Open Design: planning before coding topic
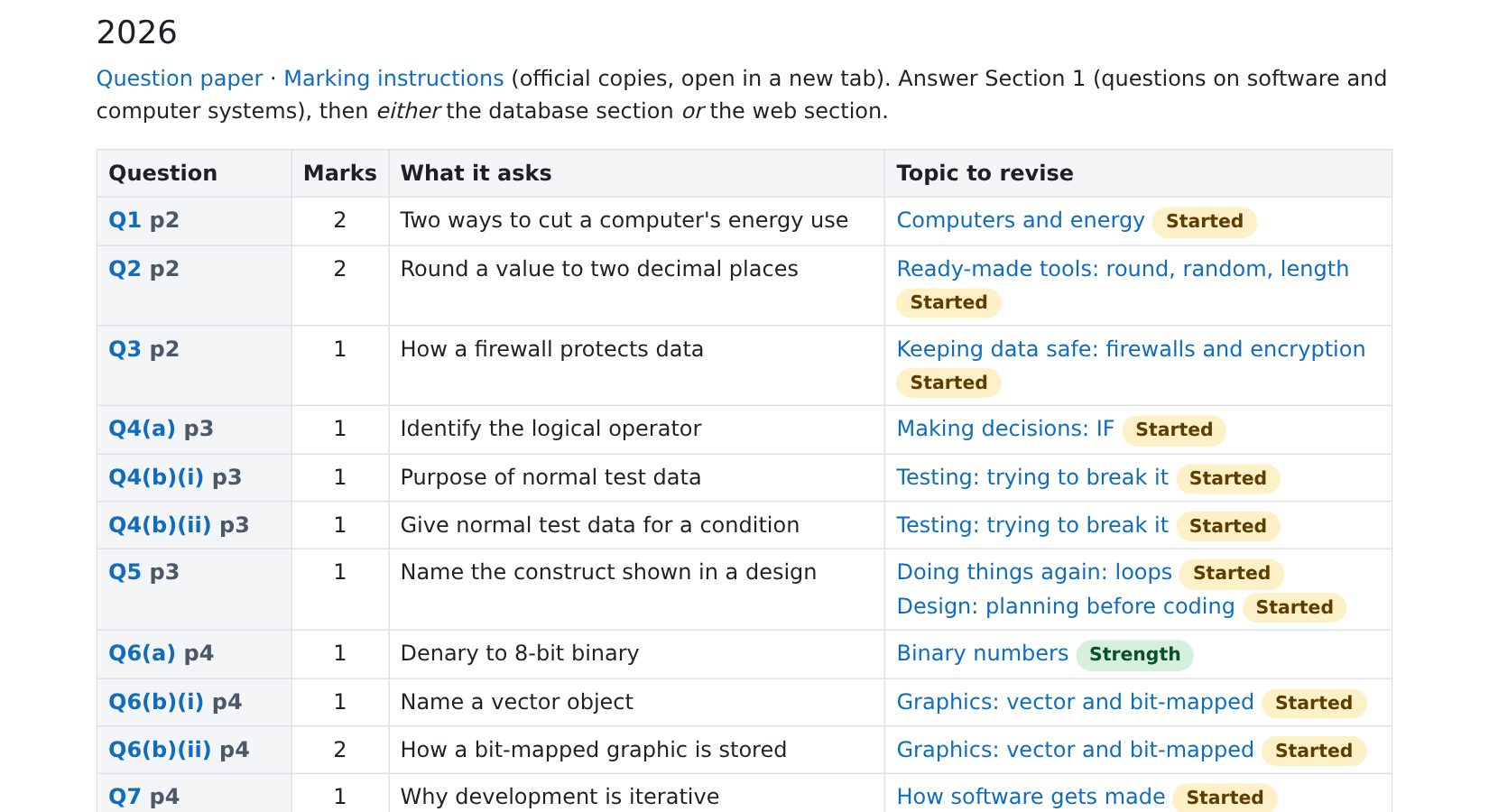The image size is (1489, 812). point(1066,606)
